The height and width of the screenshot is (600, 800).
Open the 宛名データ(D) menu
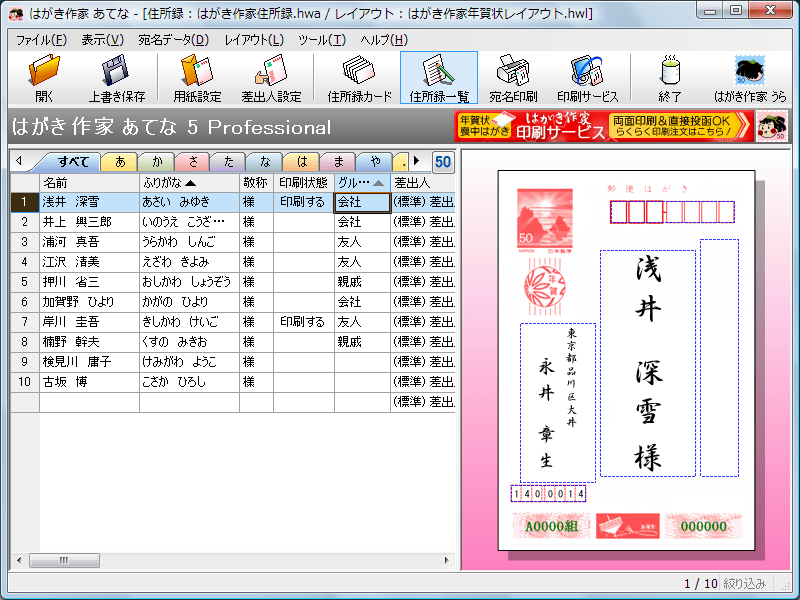[x=173, y=40]
